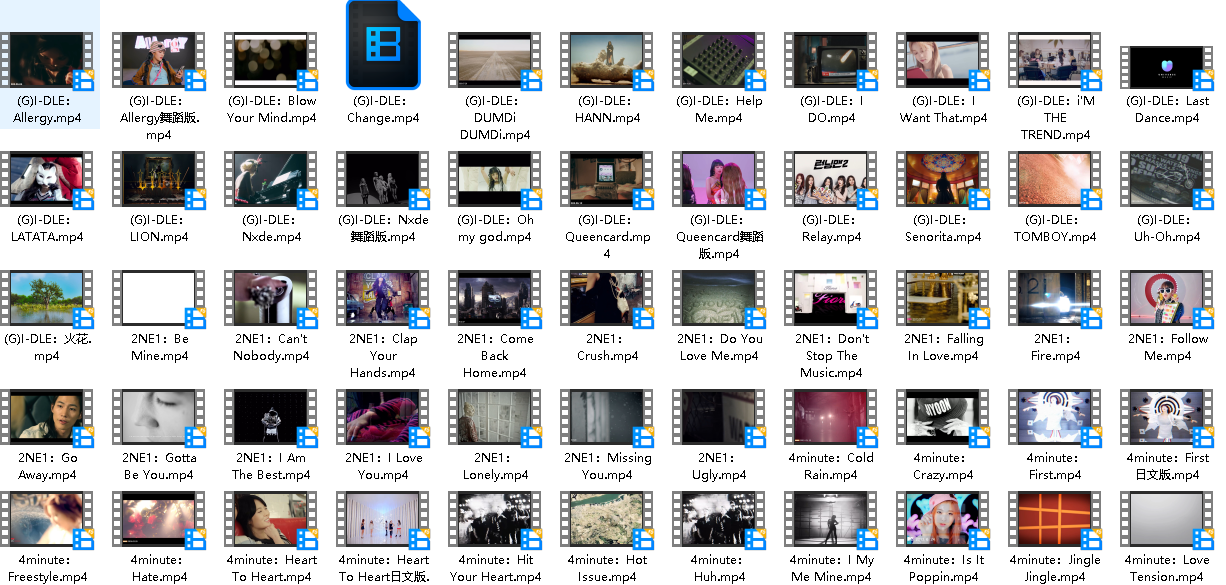The width and height of the screenshot is (1226, 585).
Task: Select the 4minute: Is It Poppin.mp4 thumbnail
Action: pos(943,519)
